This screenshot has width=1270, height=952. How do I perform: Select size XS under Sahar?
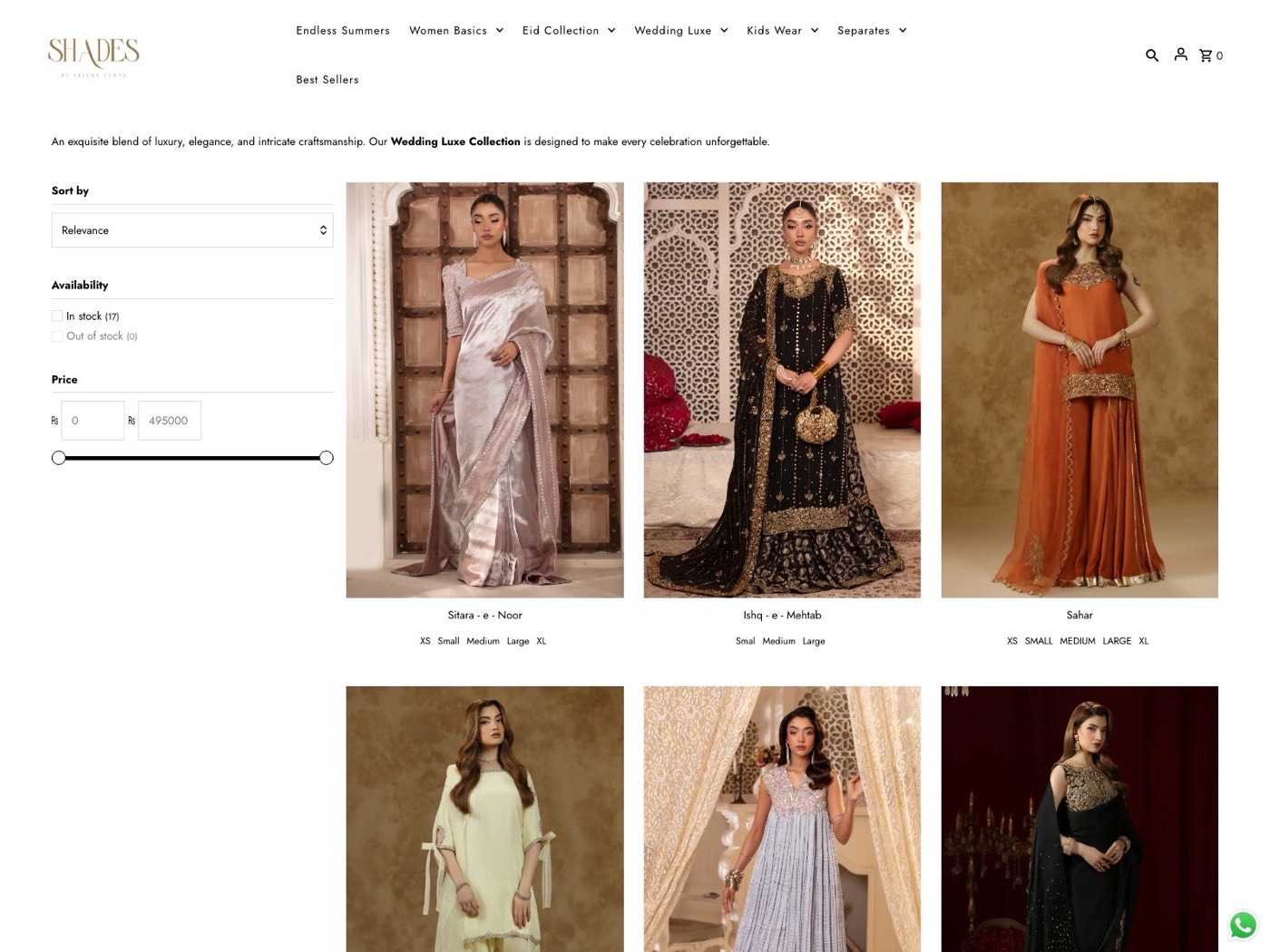click(x=1012, y=641)
